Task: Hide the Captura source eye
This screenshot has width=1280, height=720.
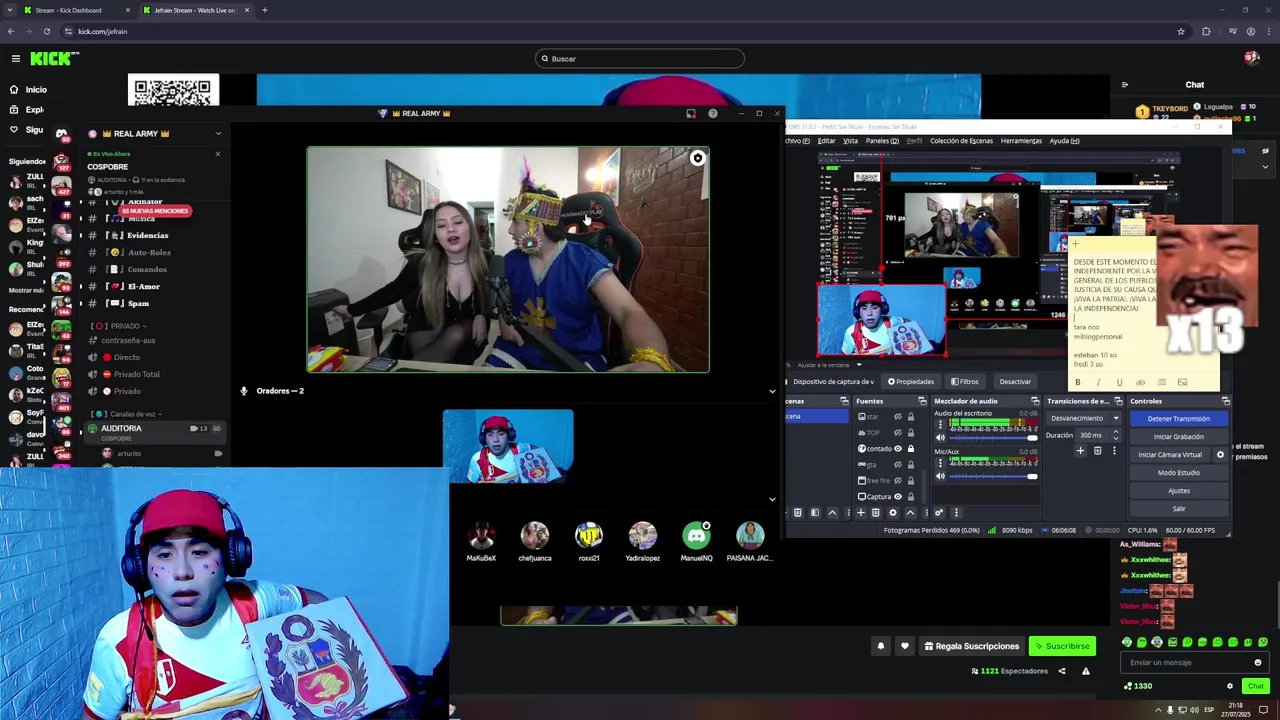Action: [x=897, y=497]
